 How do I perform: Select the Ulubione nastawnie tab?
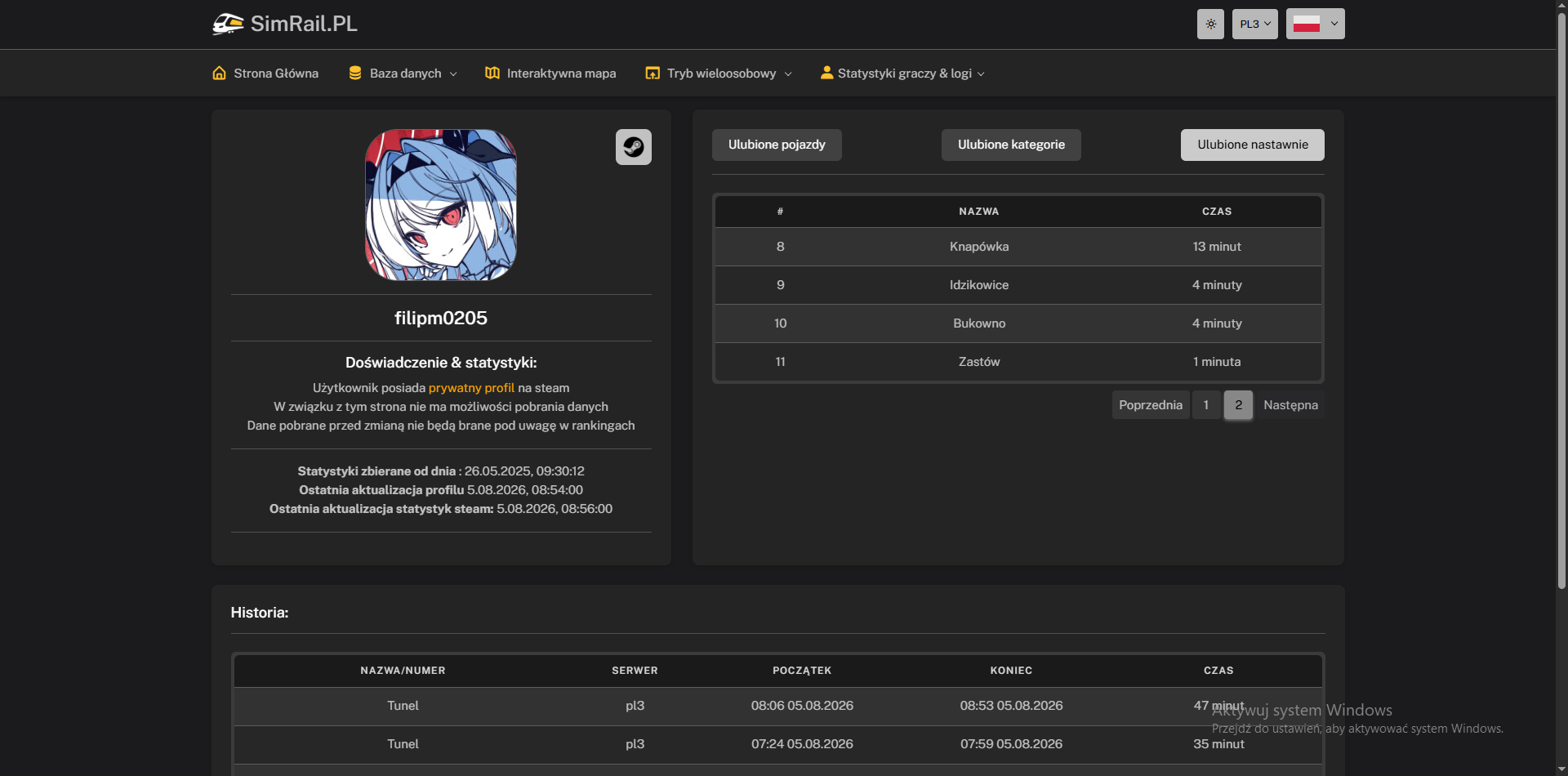1253,145
